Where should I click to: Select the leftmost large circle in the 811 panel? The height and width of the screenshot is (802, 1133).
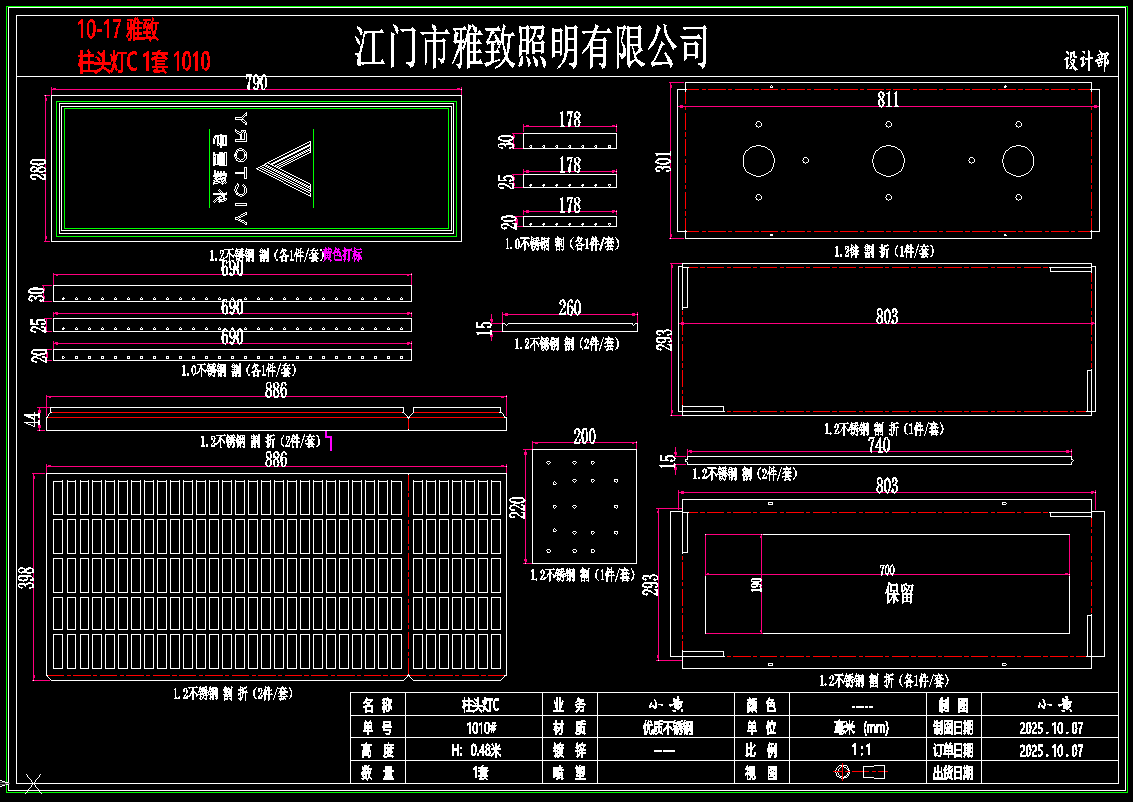coord(758,160)
